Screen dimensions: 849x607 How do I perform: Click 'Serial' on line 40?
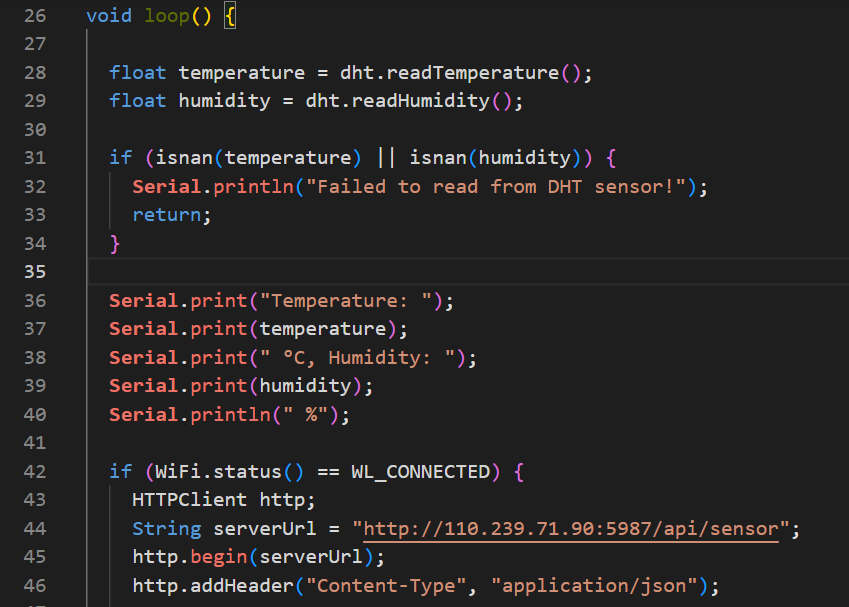click(143, 415)
